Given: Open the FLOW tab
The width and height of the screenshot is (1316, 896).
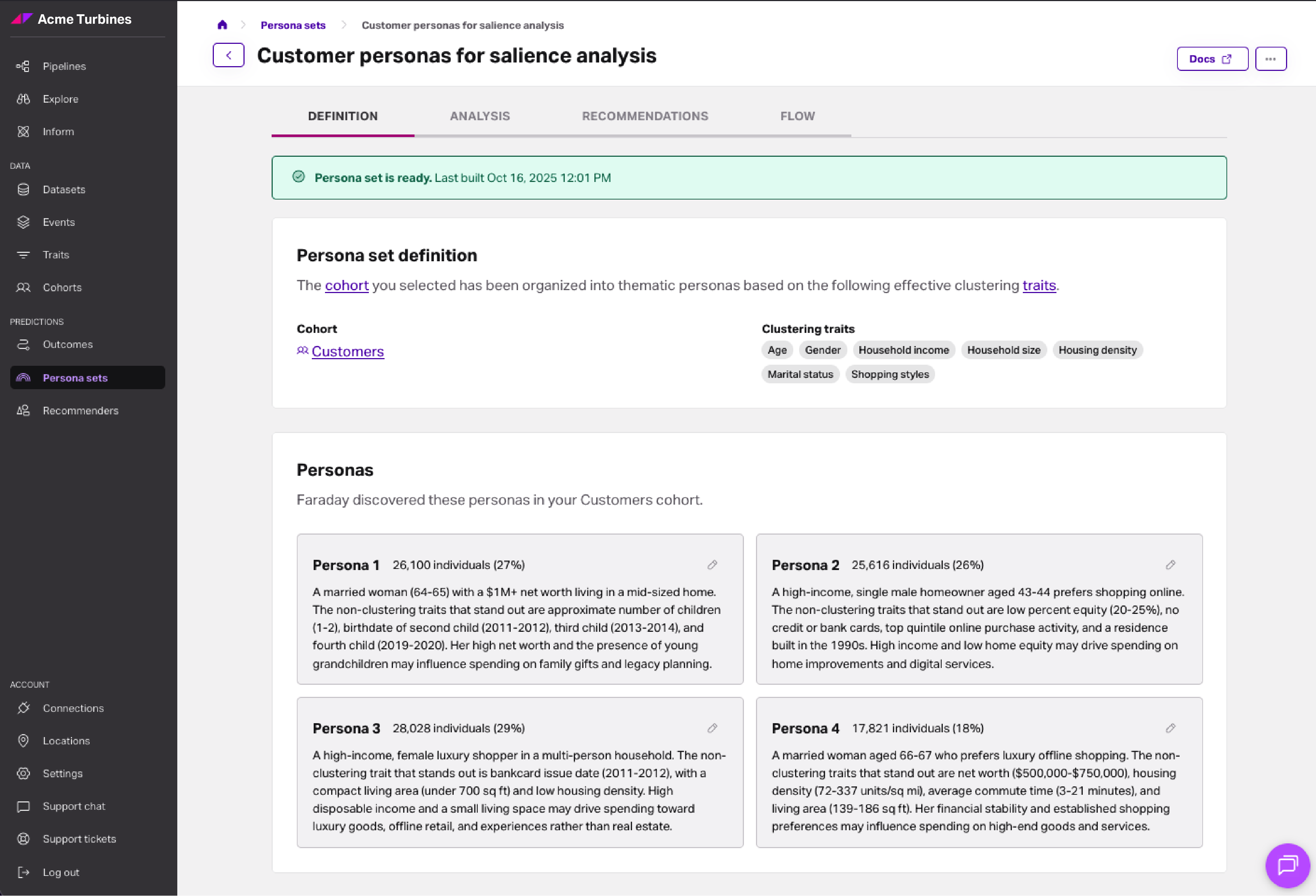Looking at the screenshot, I should pos(797,116).
